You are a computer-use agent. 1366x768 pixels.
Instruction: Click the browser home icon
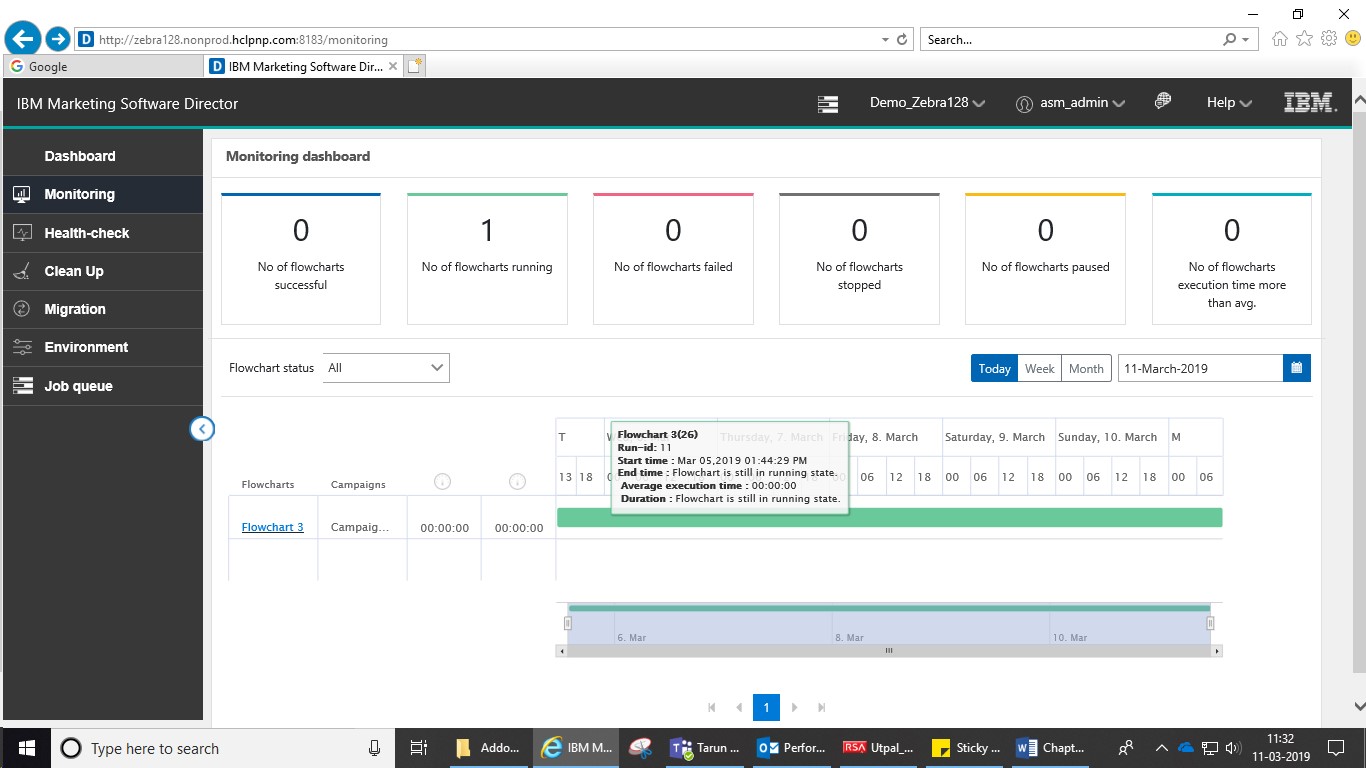[x=1280, y=39]
